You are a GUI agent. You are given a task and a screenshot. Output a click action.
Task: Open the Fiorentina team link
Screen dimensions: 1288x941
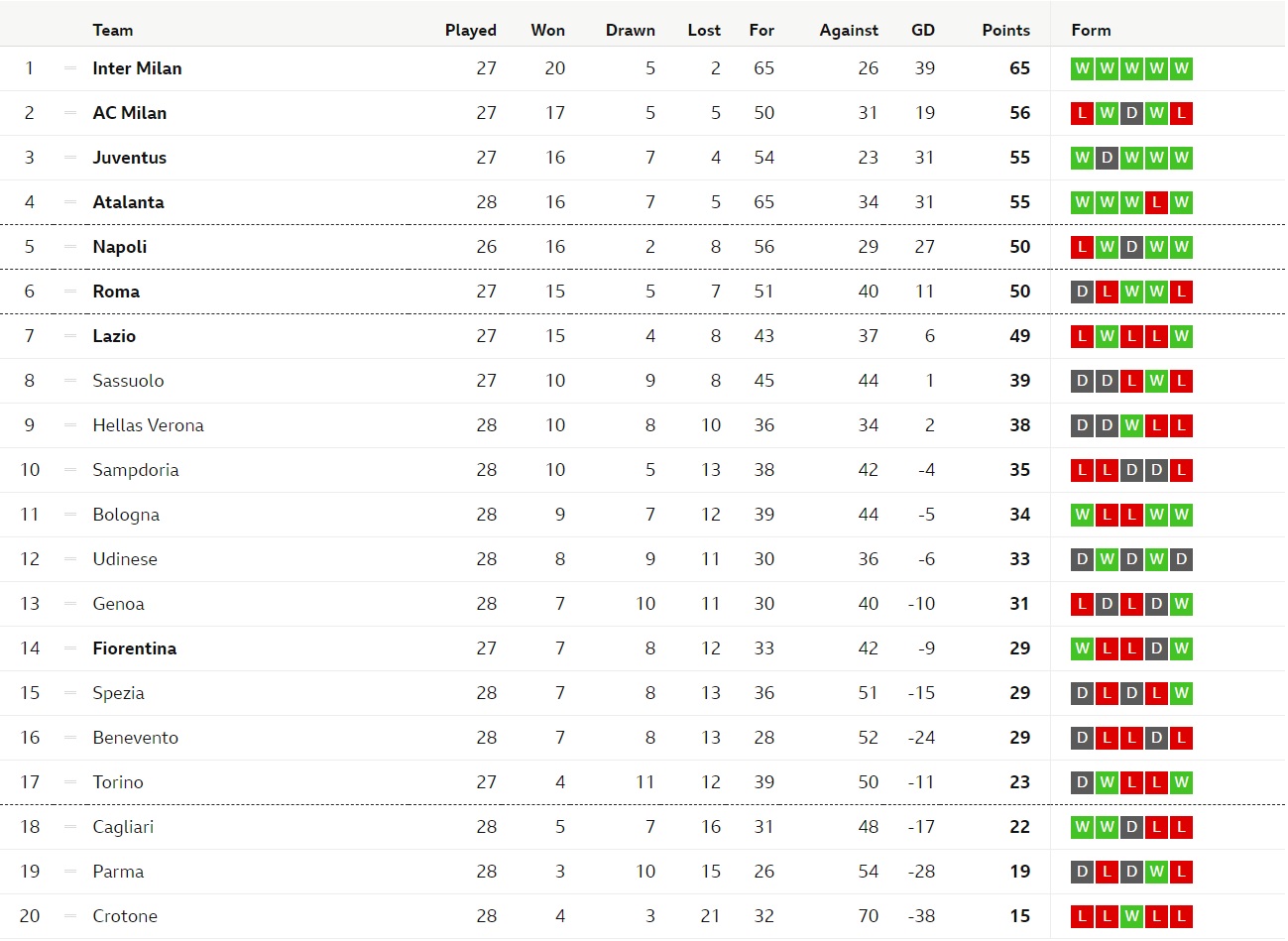tap(134, 648)
